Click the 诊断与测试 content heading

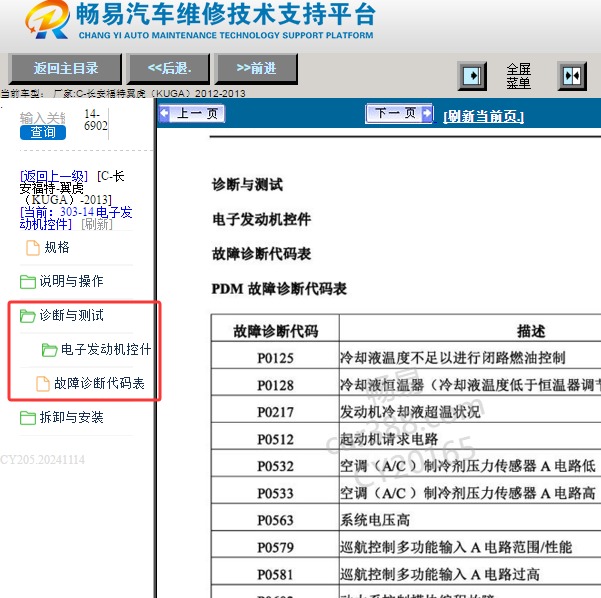pyautogui.click(x=247, y=184)
